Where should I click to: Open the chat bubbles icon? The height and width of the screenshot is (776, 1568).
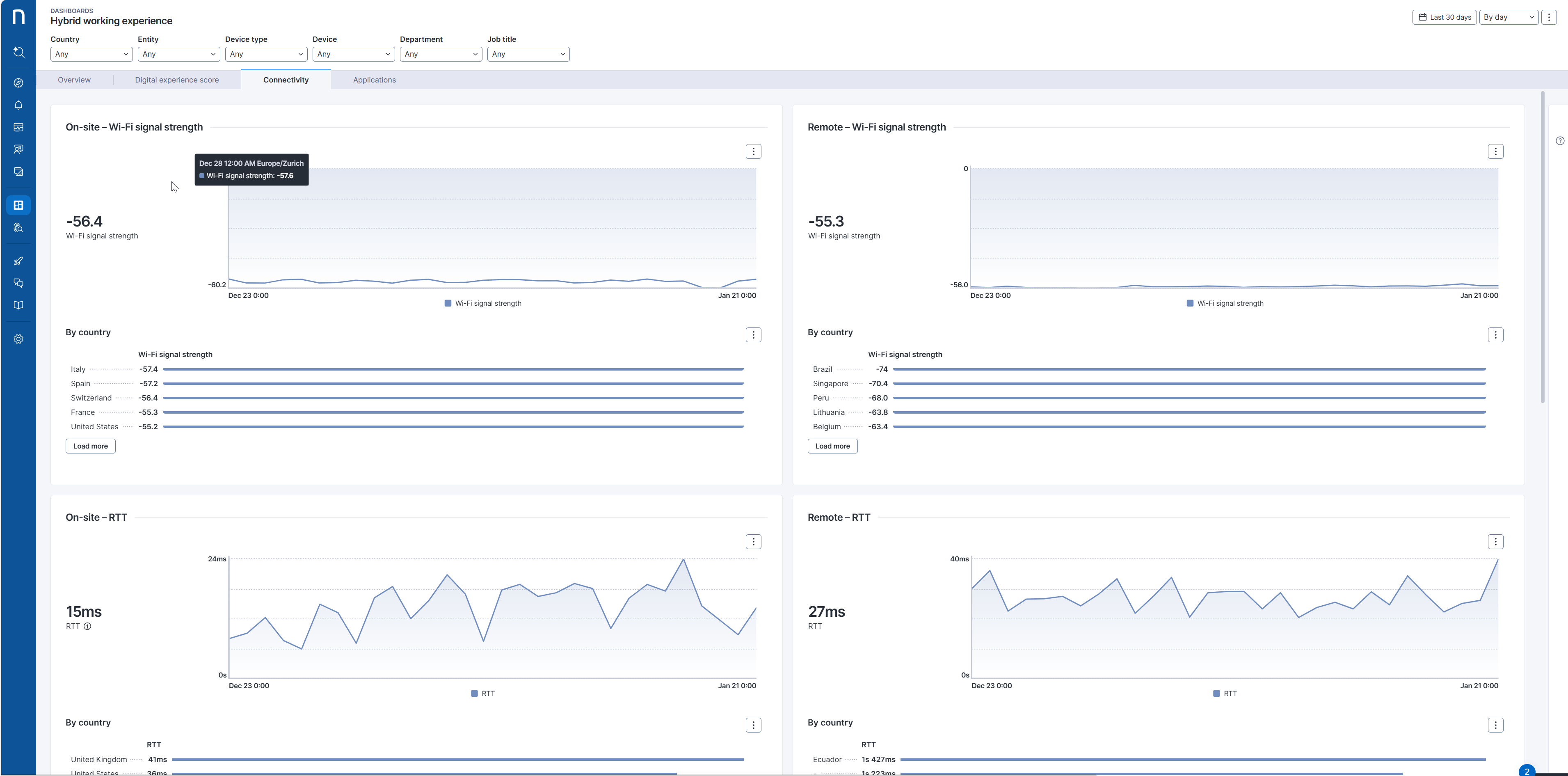[x=18, y=283]
